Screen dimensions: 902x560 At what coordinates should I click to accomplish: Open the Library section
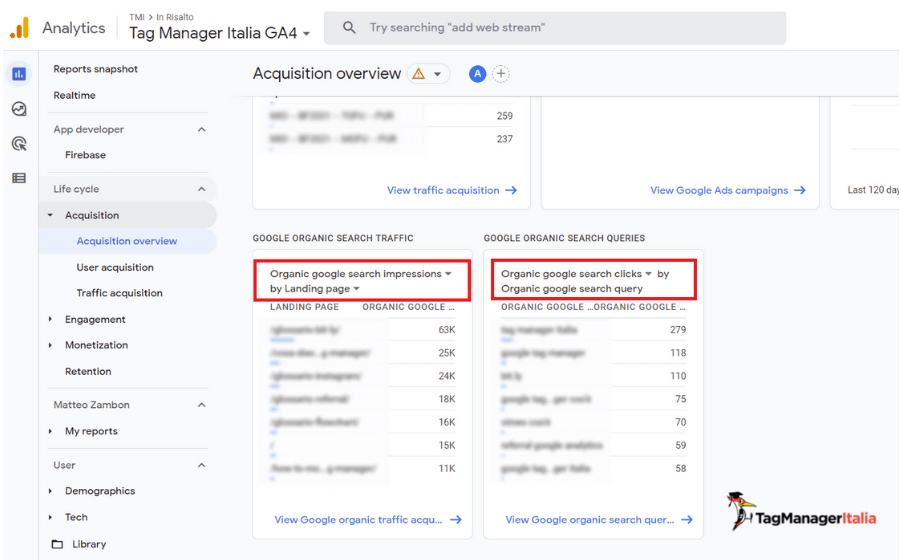pos(89,544)
